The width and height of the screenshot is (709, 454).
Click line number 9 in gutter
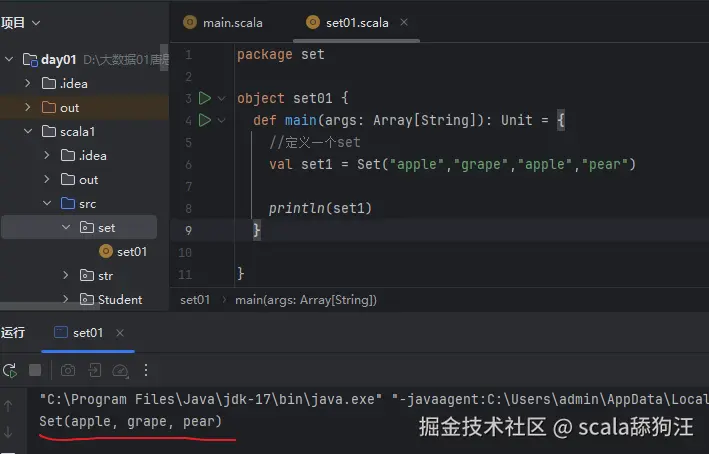(x=189, y=230)
